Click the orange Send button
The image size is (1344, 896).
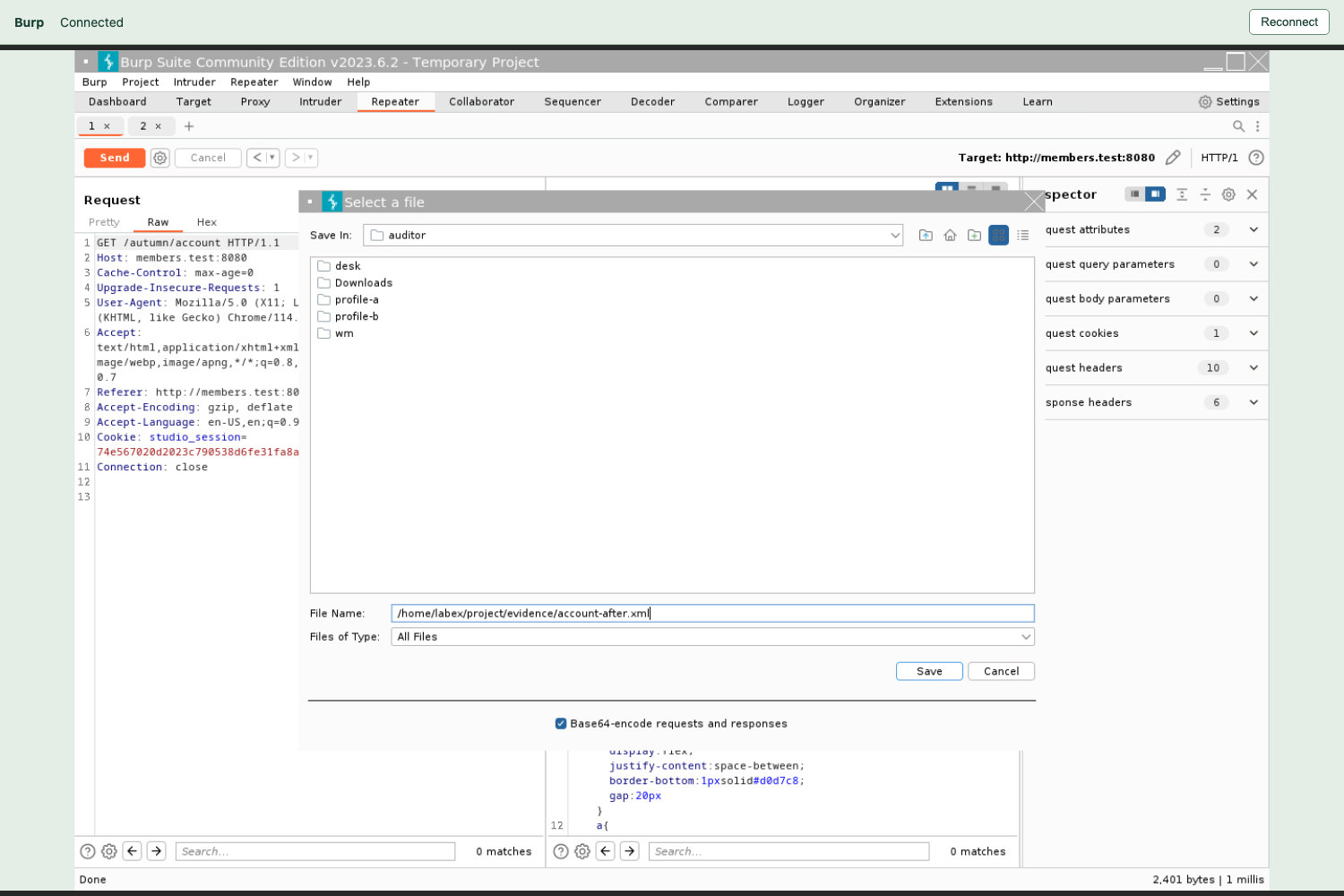click(115, 158)
